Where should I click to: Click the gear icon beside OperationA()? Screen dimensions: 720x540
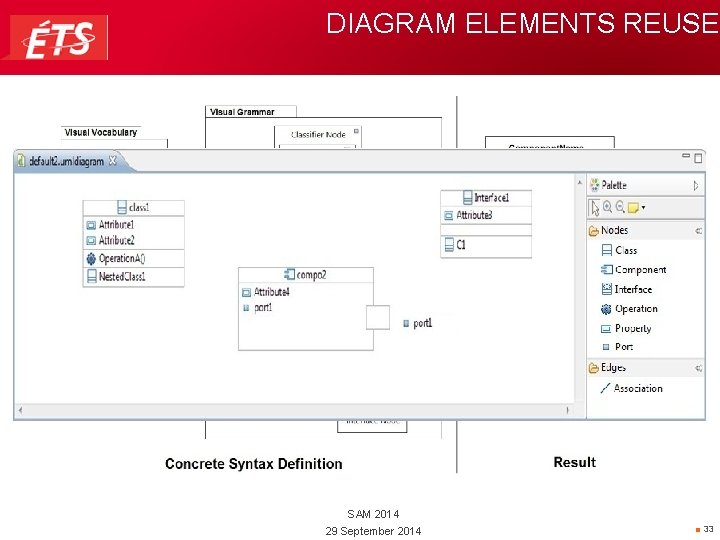[x=91, y=259]
